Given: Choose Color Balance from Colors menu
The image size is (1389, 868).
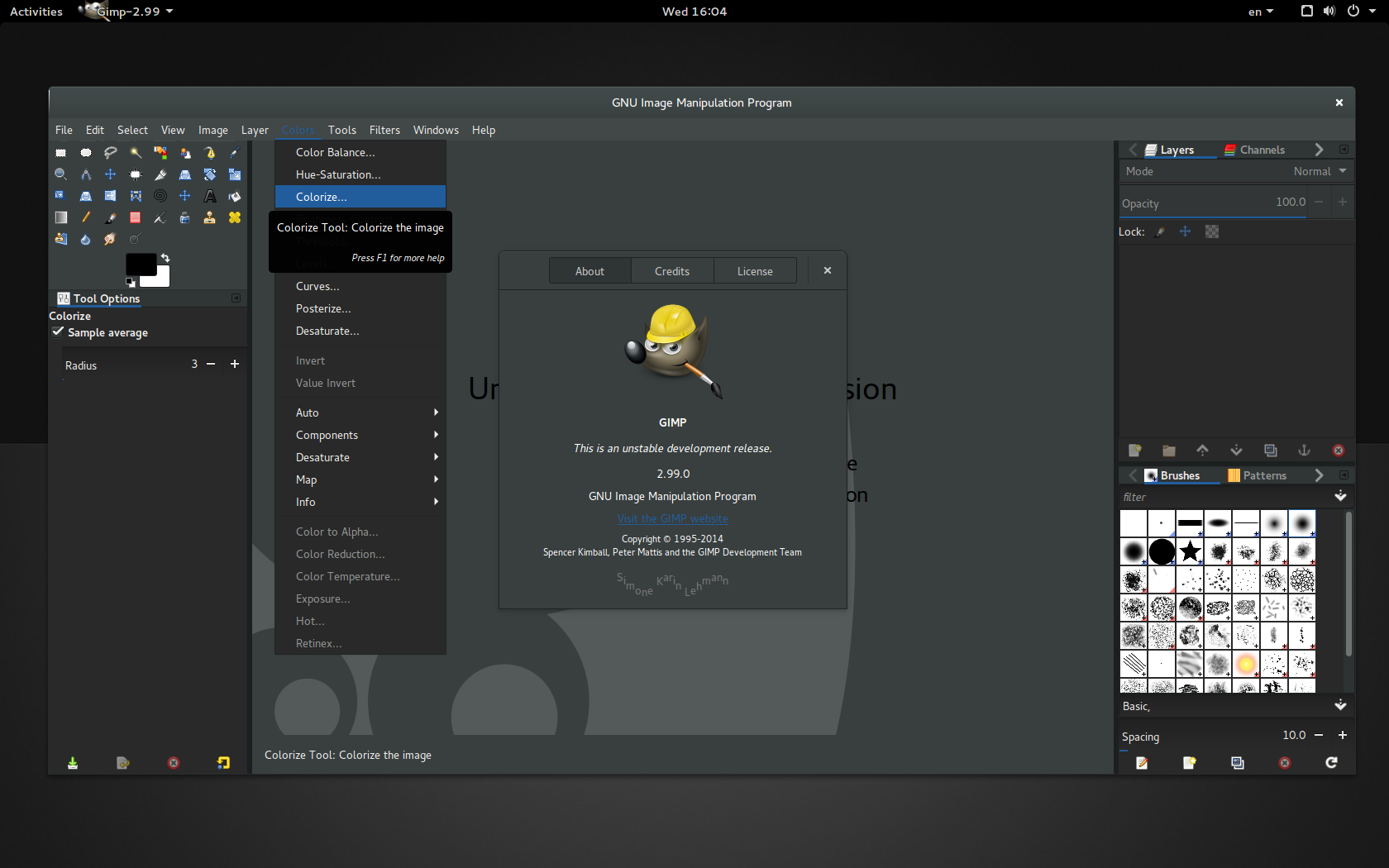Looking at the screenshot, I should point(360,152).
